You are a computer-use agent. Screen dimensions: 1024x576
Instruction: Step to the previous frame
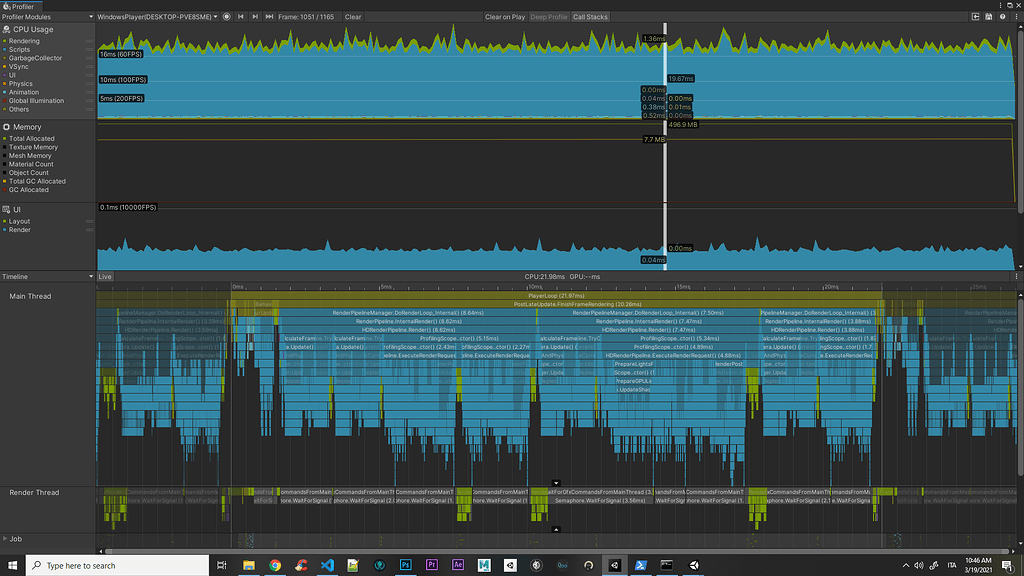click(241, 17)
